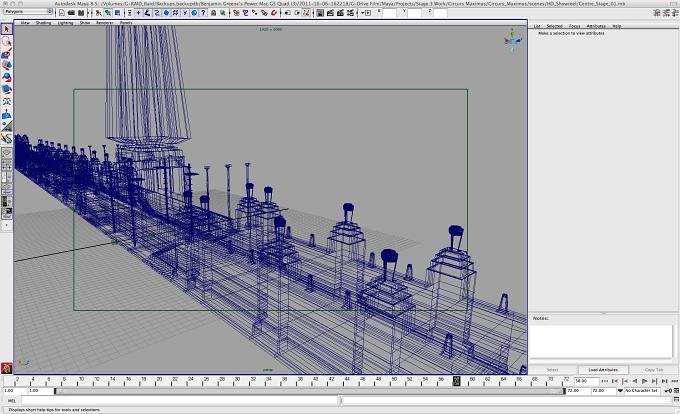The width and height of the screenshot is (680, 414).
Task: Click the Load Attributes button
Action: click(603, 370)
